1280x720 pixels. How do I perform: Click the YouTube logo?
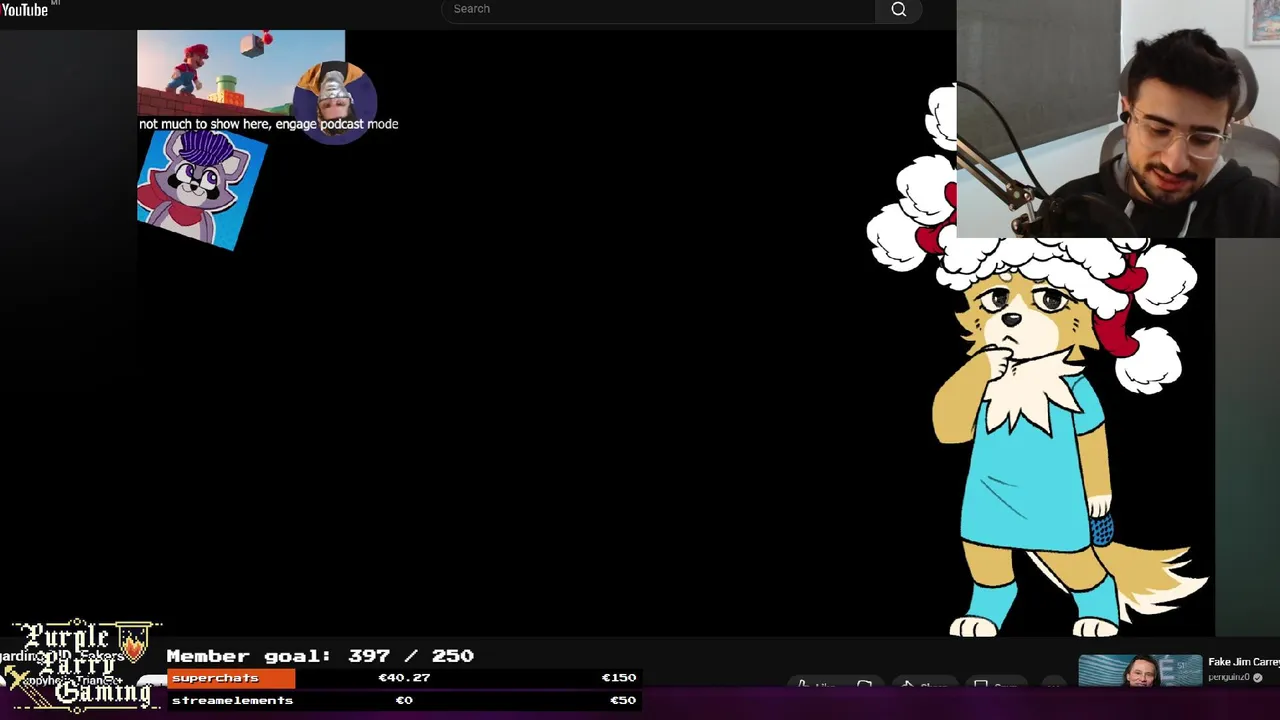(x=25, y=10)
